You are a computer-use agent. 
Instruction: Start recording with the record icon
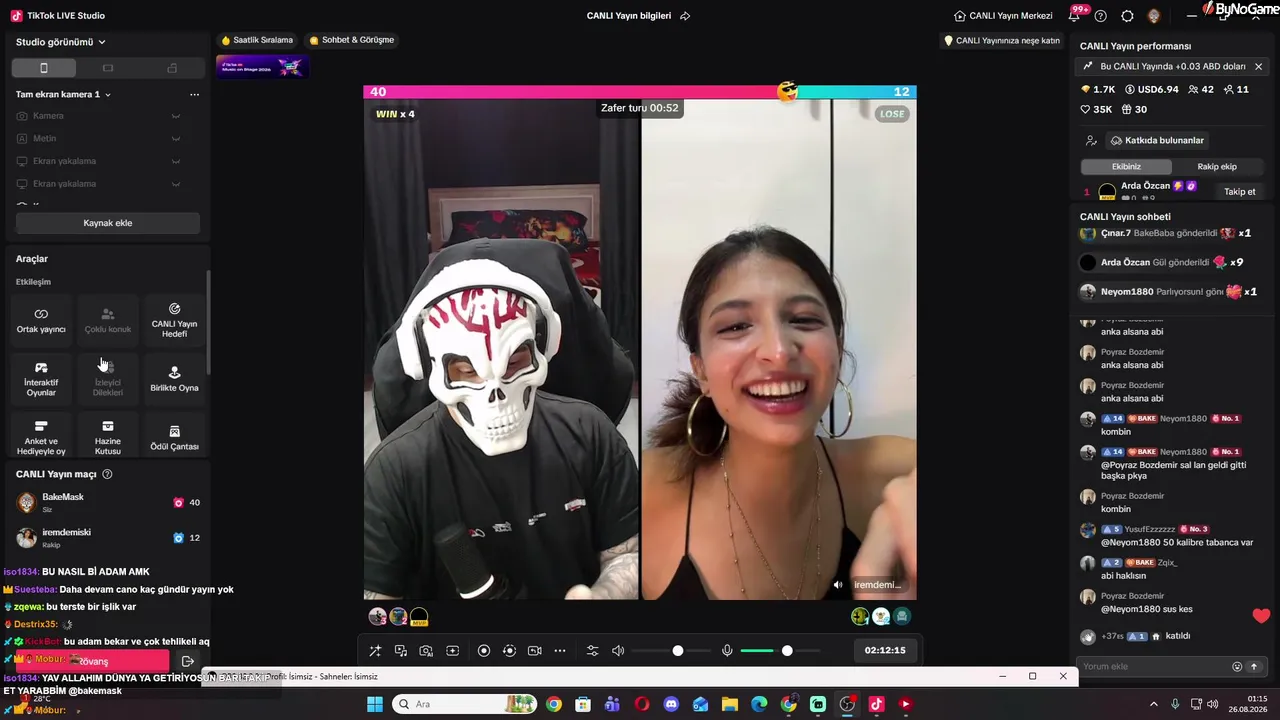tap(484, 651)
